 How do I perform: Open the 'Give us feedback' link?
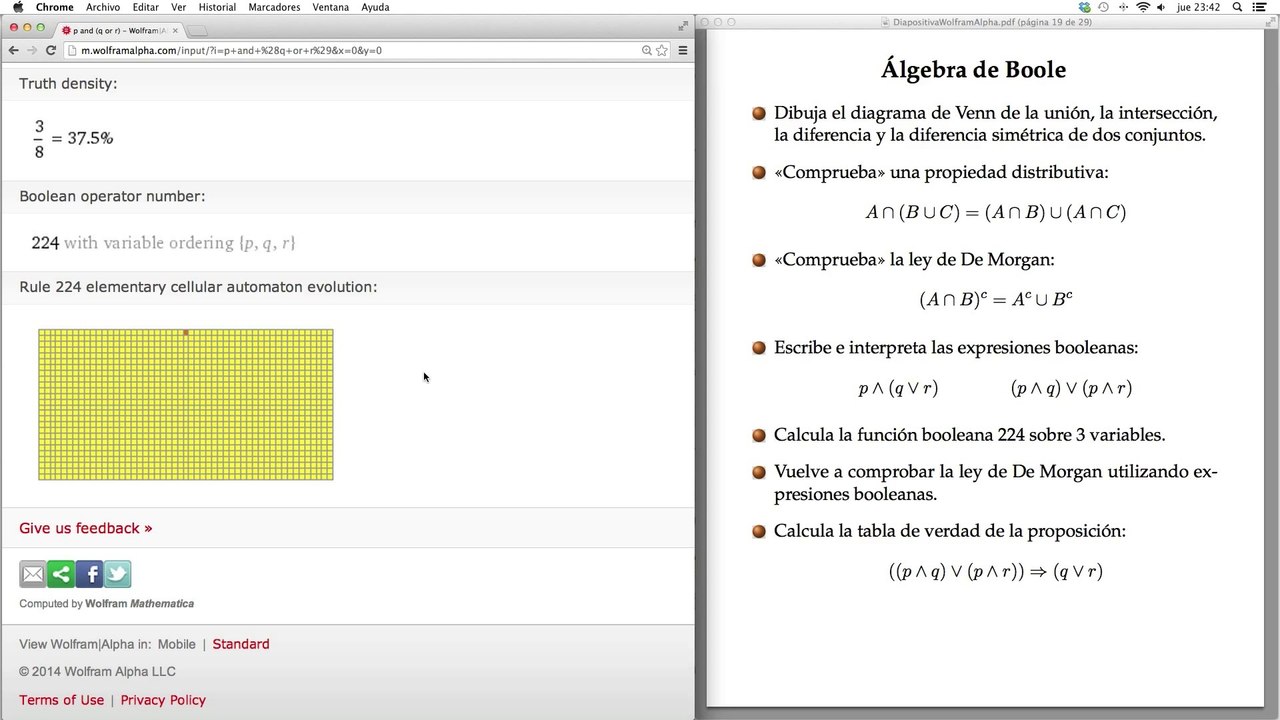coord(86,528)
